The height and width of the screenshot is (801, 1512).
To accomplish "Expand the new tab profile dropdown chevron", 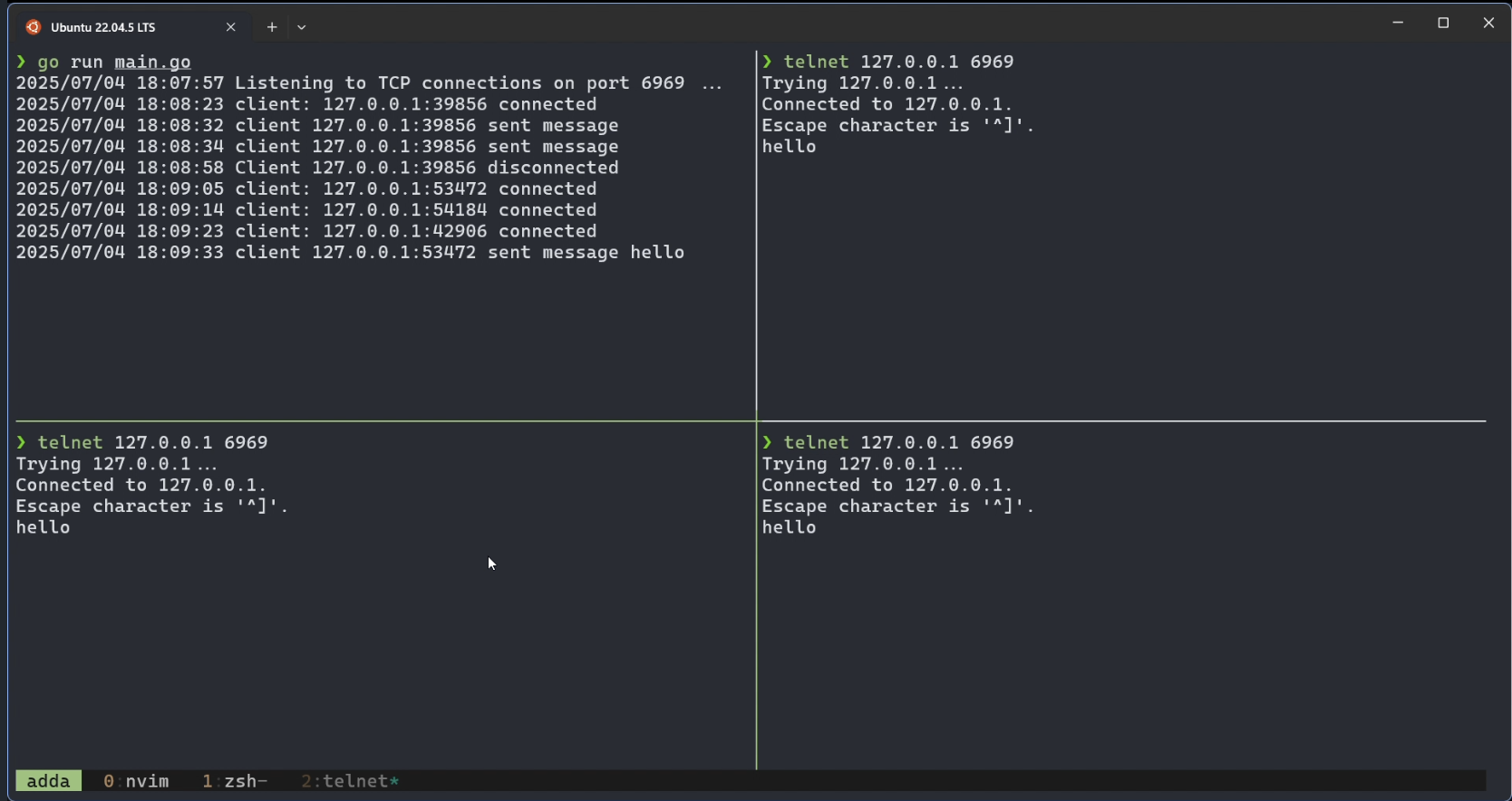I will pyautogui.click(x=302, y=27).
